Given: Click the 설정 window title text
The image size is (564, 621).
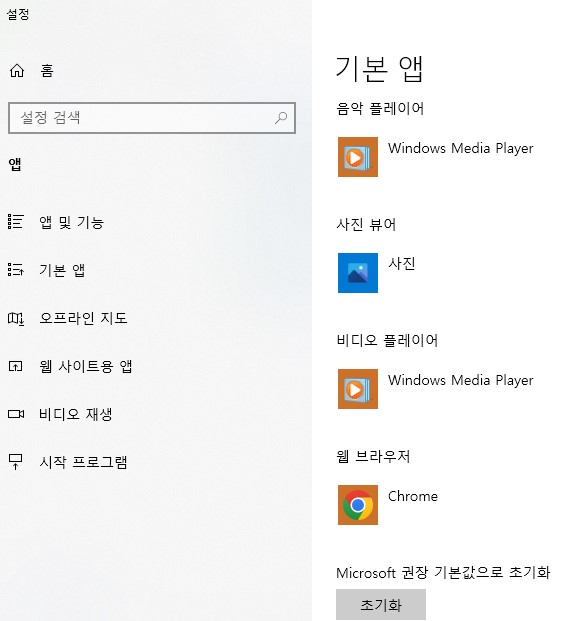Looking at the screenshot, I should (18, 14).
